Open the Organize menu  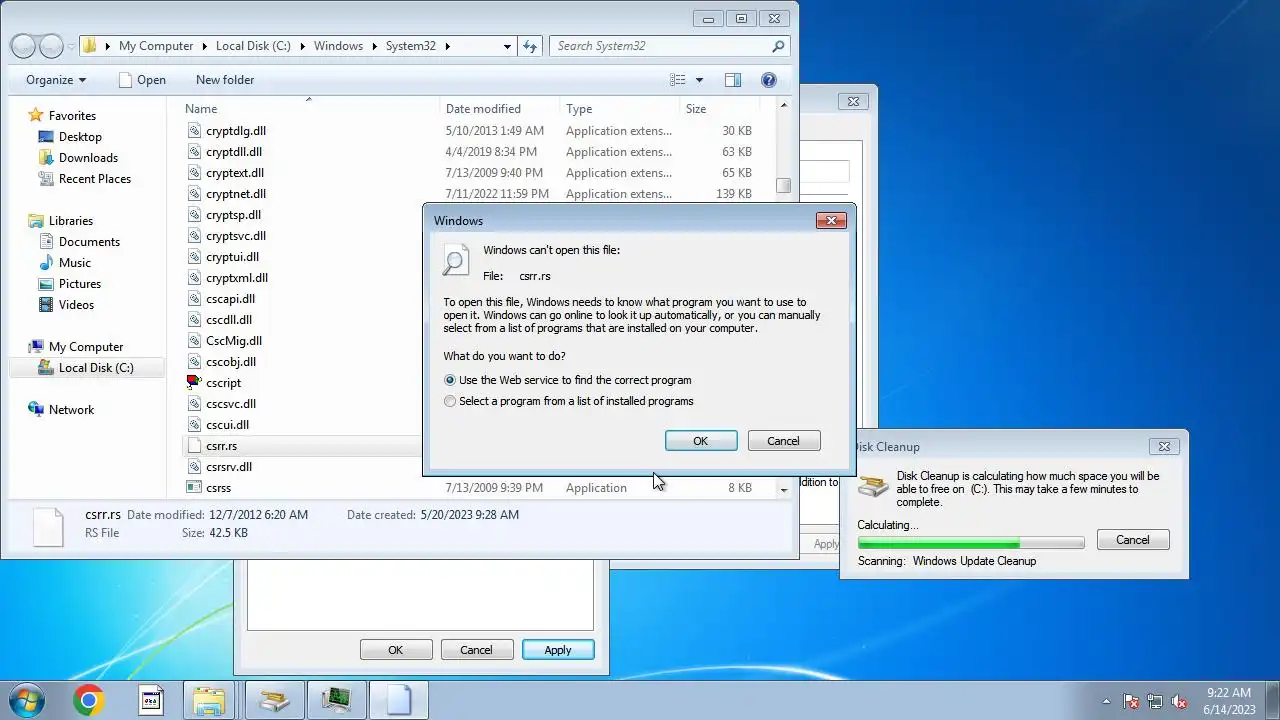coord(56,80)
